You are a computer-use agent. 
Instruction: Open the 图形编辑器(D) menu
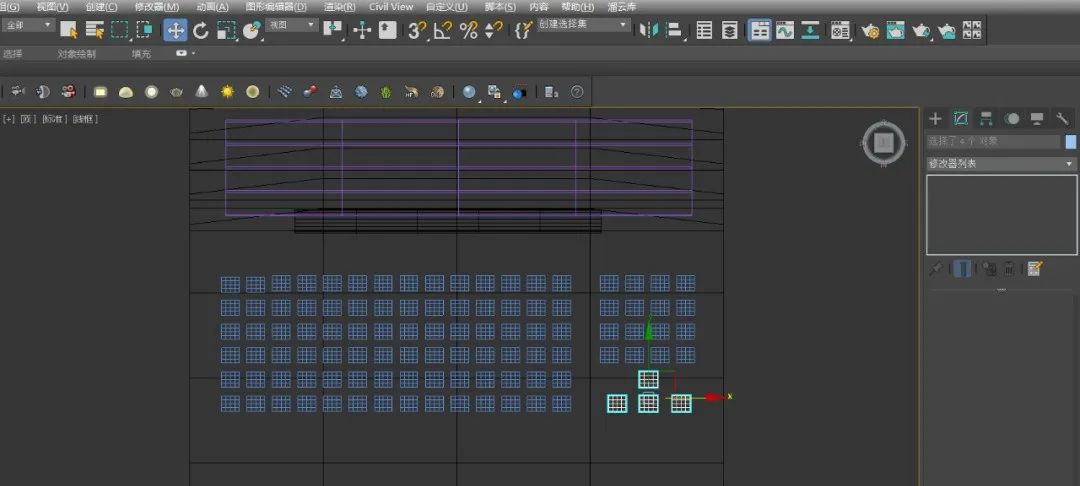(x=276, y=6)
